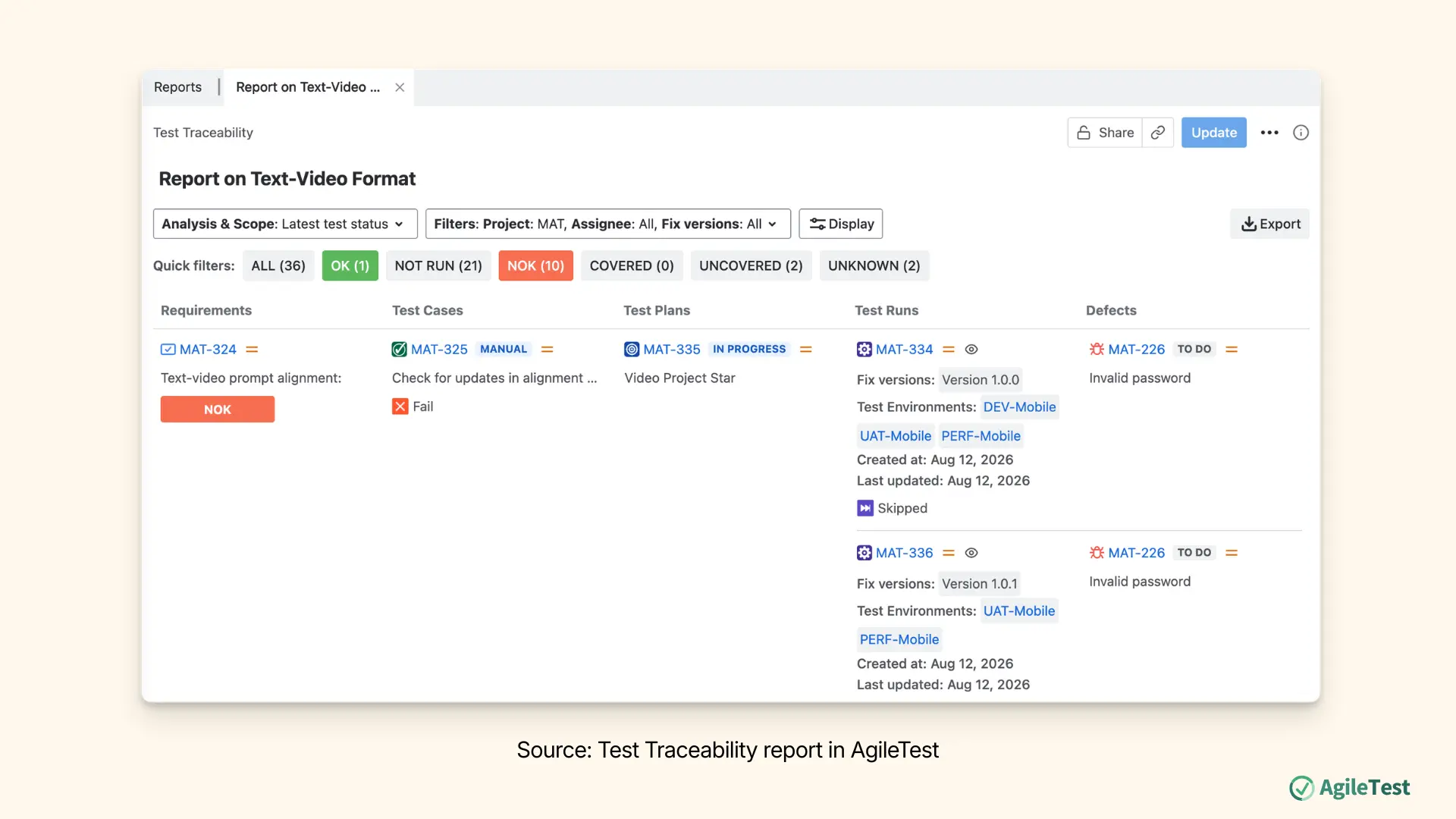This screenshot has width=1456, height=819.
Task: Click the priority icon next to MAT-324
Action: (x=253, y=349)
